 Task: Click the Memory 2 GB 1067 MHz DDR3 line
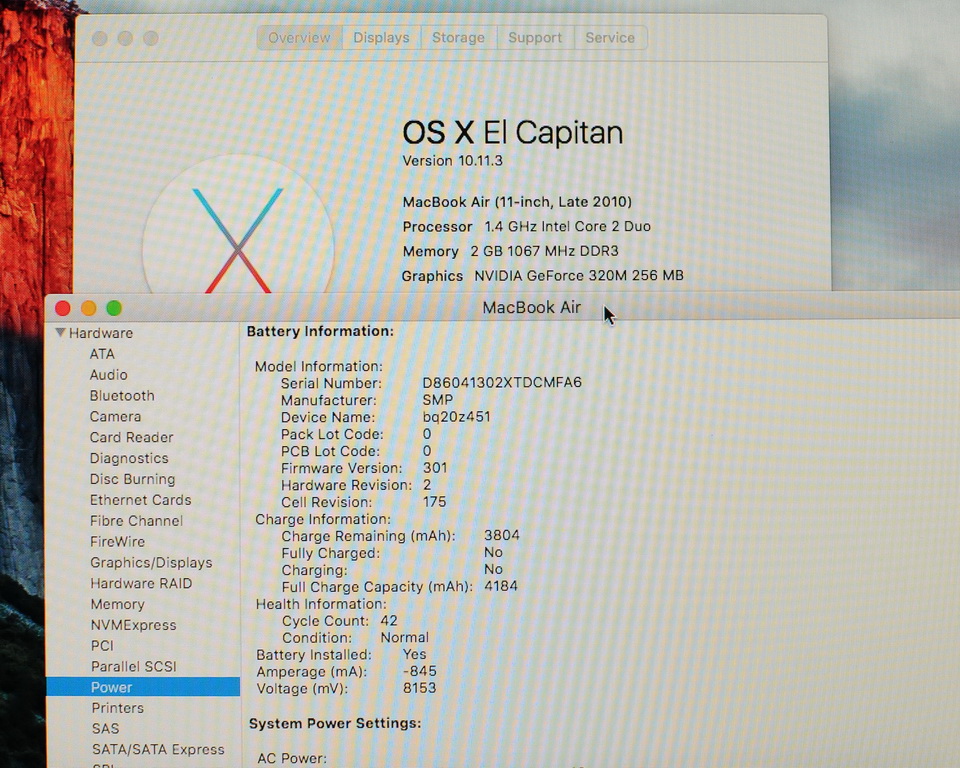coord(511,251)
